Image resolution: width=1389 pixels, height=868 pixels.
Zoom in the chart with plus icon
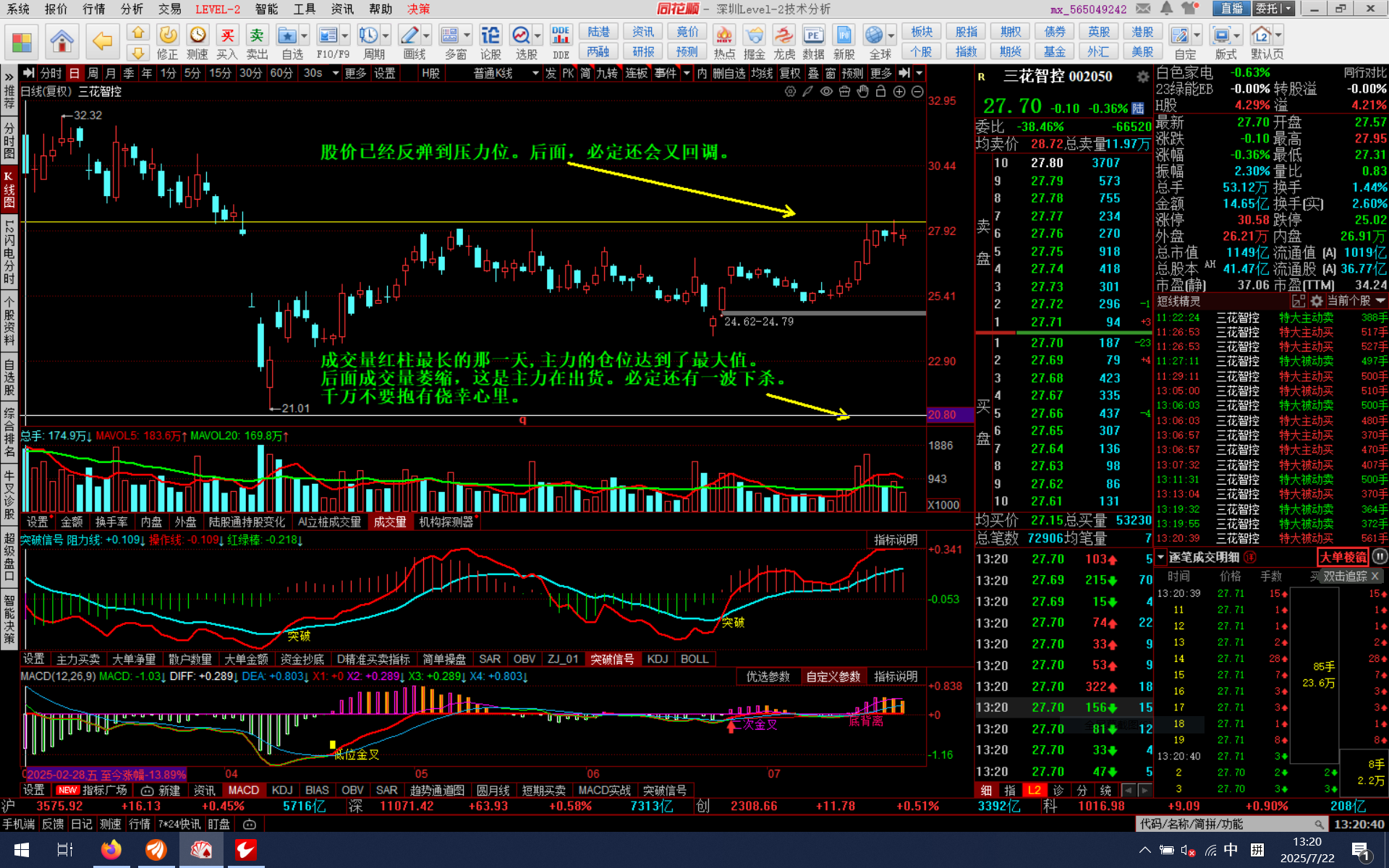pyautogui.click(x=899, y=92)
